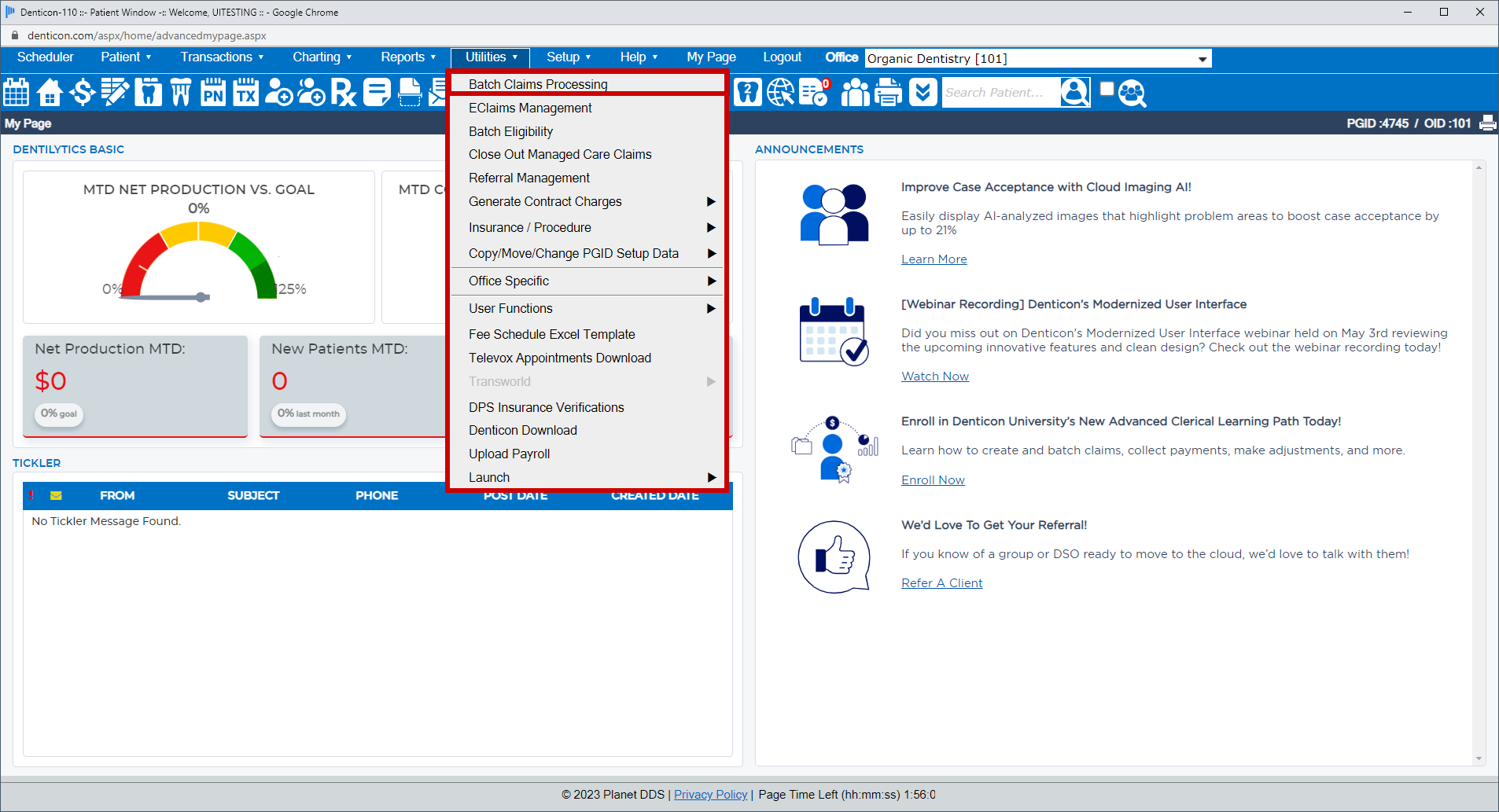Click the tooth with question mark icon
1499x812 pixels.
[748, 93]
